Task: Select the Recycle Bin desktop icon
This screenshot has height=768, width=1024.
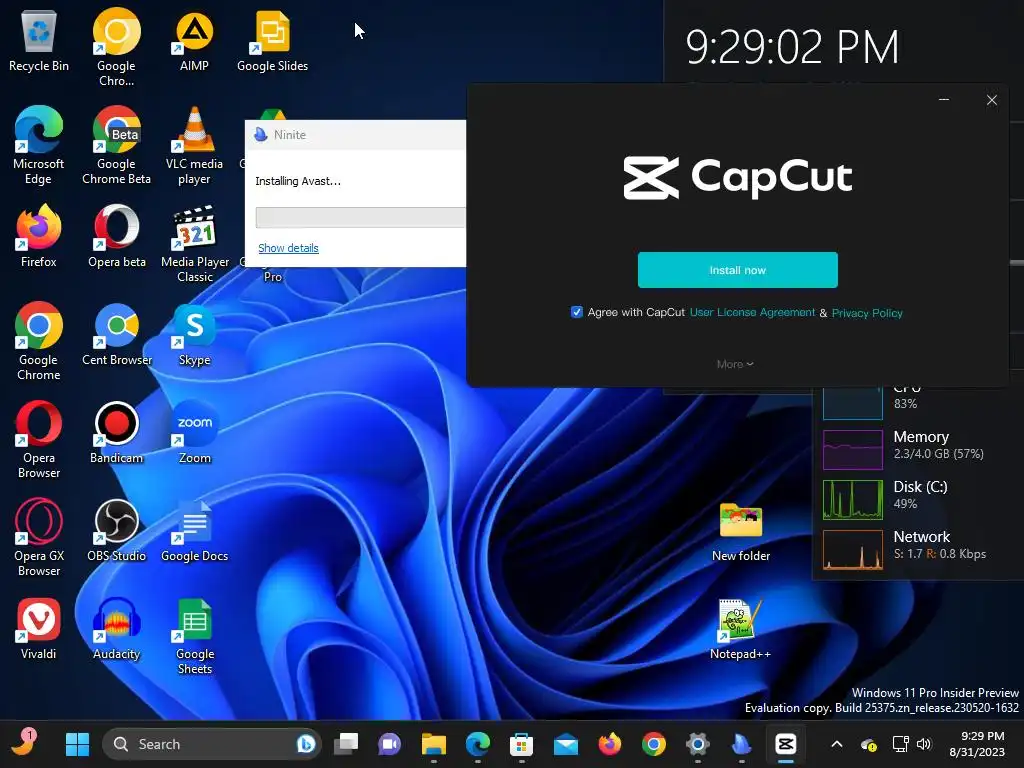Action: click(39, 41)
